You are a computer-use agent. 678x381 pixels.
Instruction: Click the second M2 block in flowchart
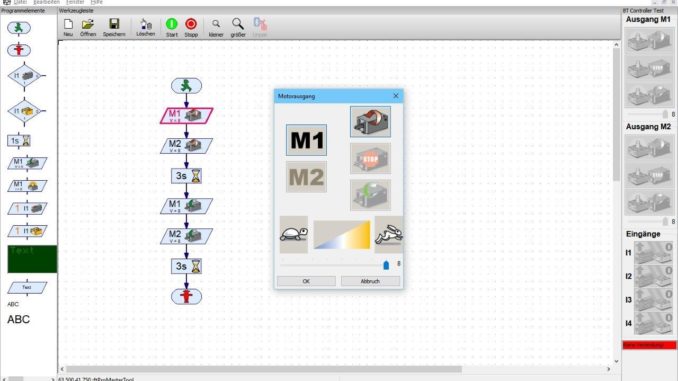coord(186,236)
